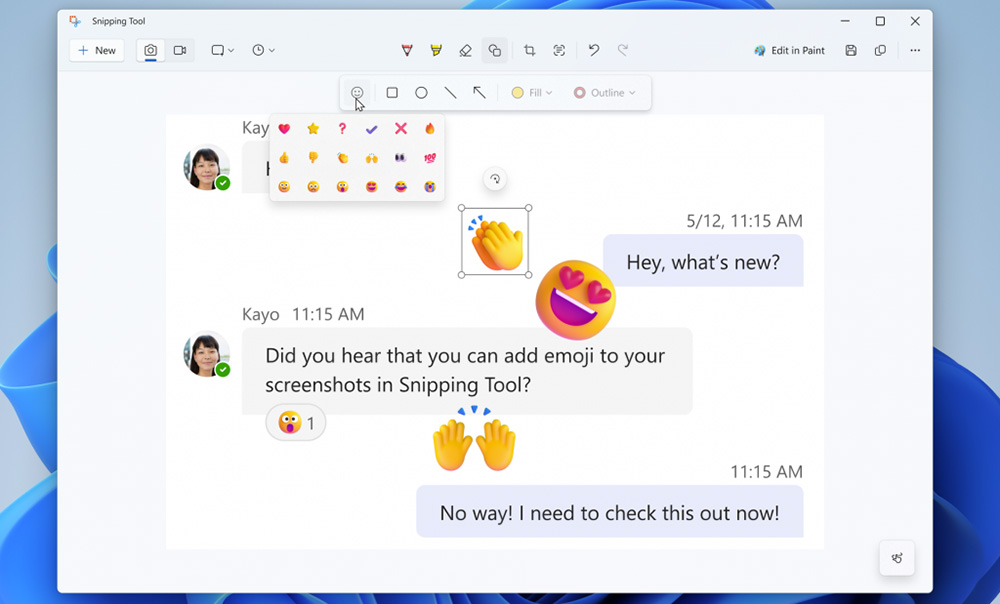This screenshot has width=1000, height=604.
Task: Select the Ballpoint pen tool
Action: click(x=407, y=50)
